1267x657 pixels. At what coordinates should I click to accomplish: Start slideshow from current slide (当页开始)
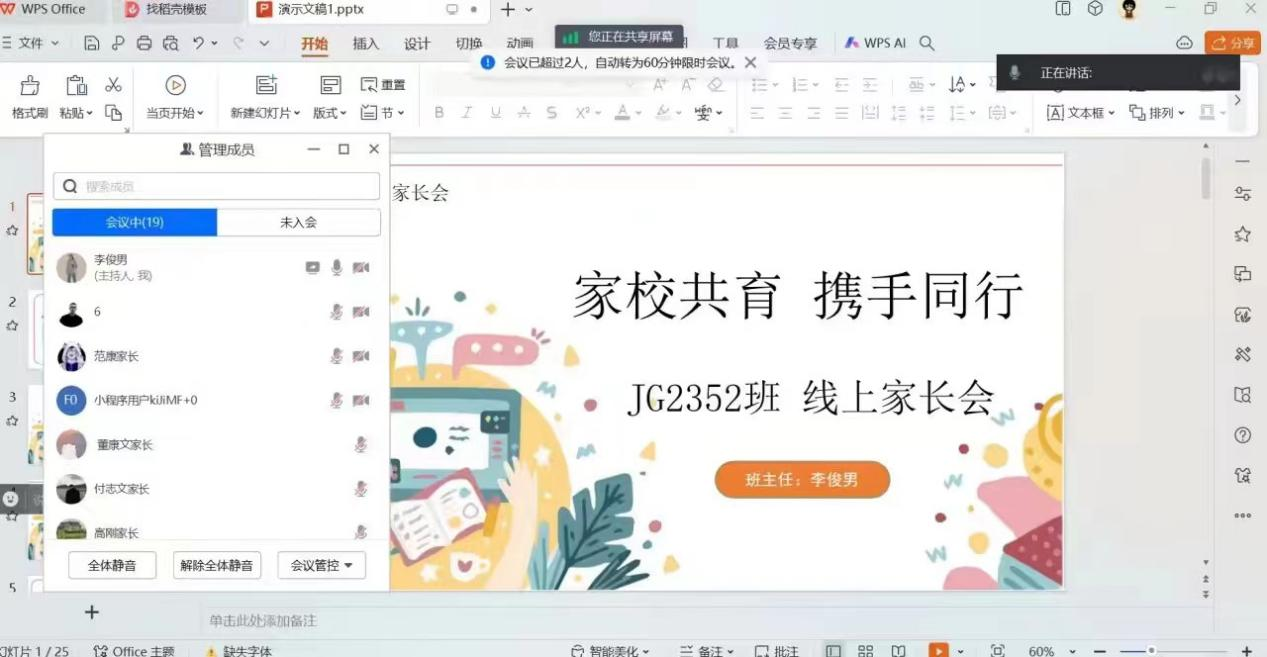pyautogui.click(x=175, y=86)
